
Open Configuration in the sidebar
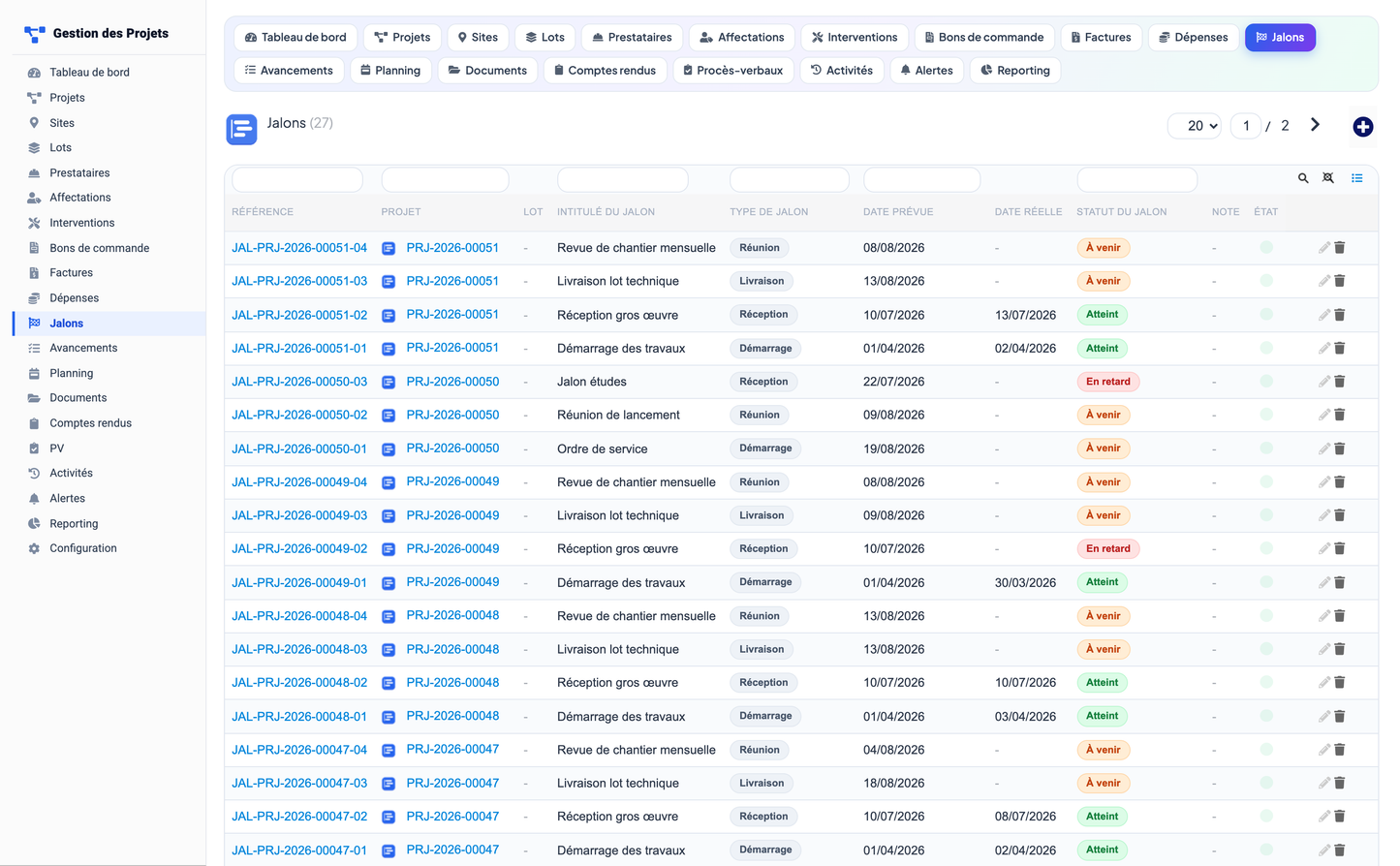pyautogui.click(x=83, y=548)
